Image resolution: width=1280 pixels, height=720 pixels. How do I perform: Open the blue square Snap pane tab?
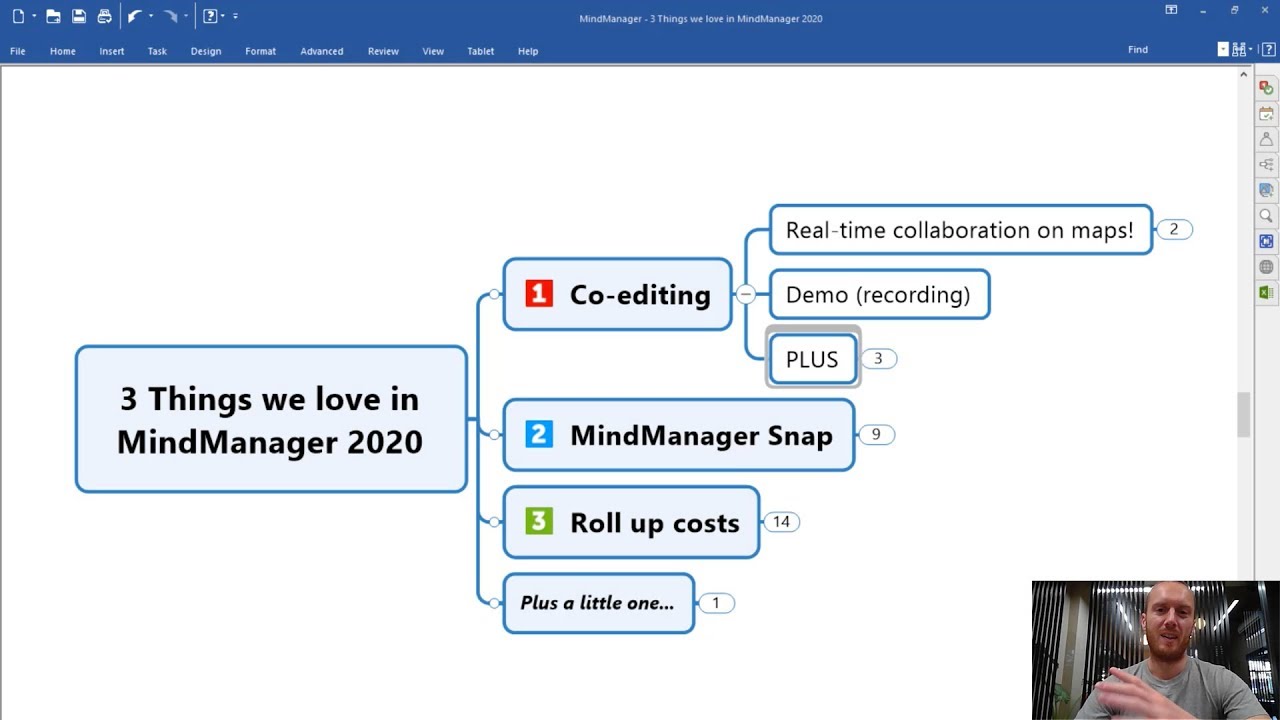(1266, 241)
